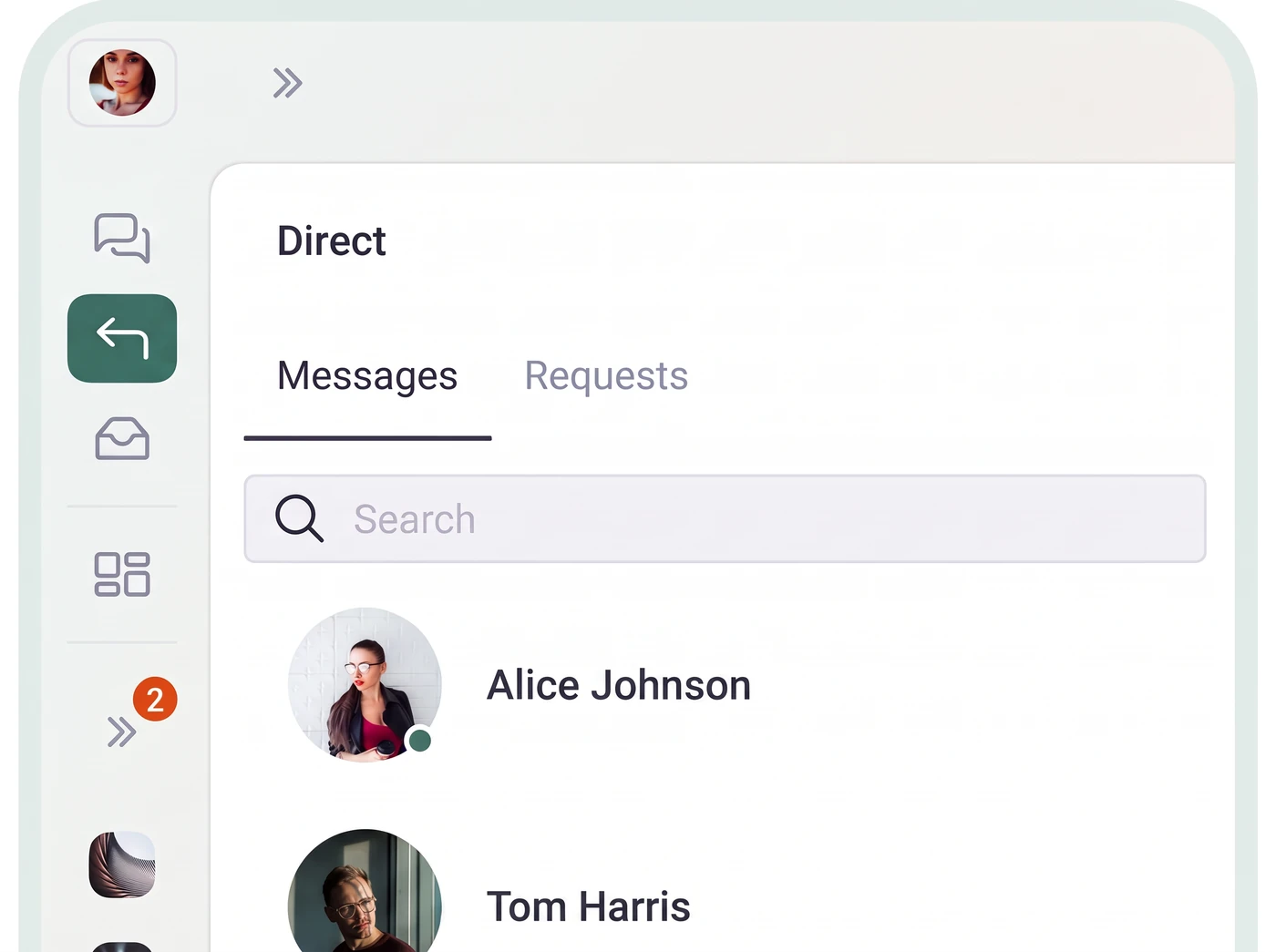Image resolution: width=1276 pixels, height=952 pixels.
Task: Open Alice Johnson's avatar photo
Action: click(x=365, y=685)
